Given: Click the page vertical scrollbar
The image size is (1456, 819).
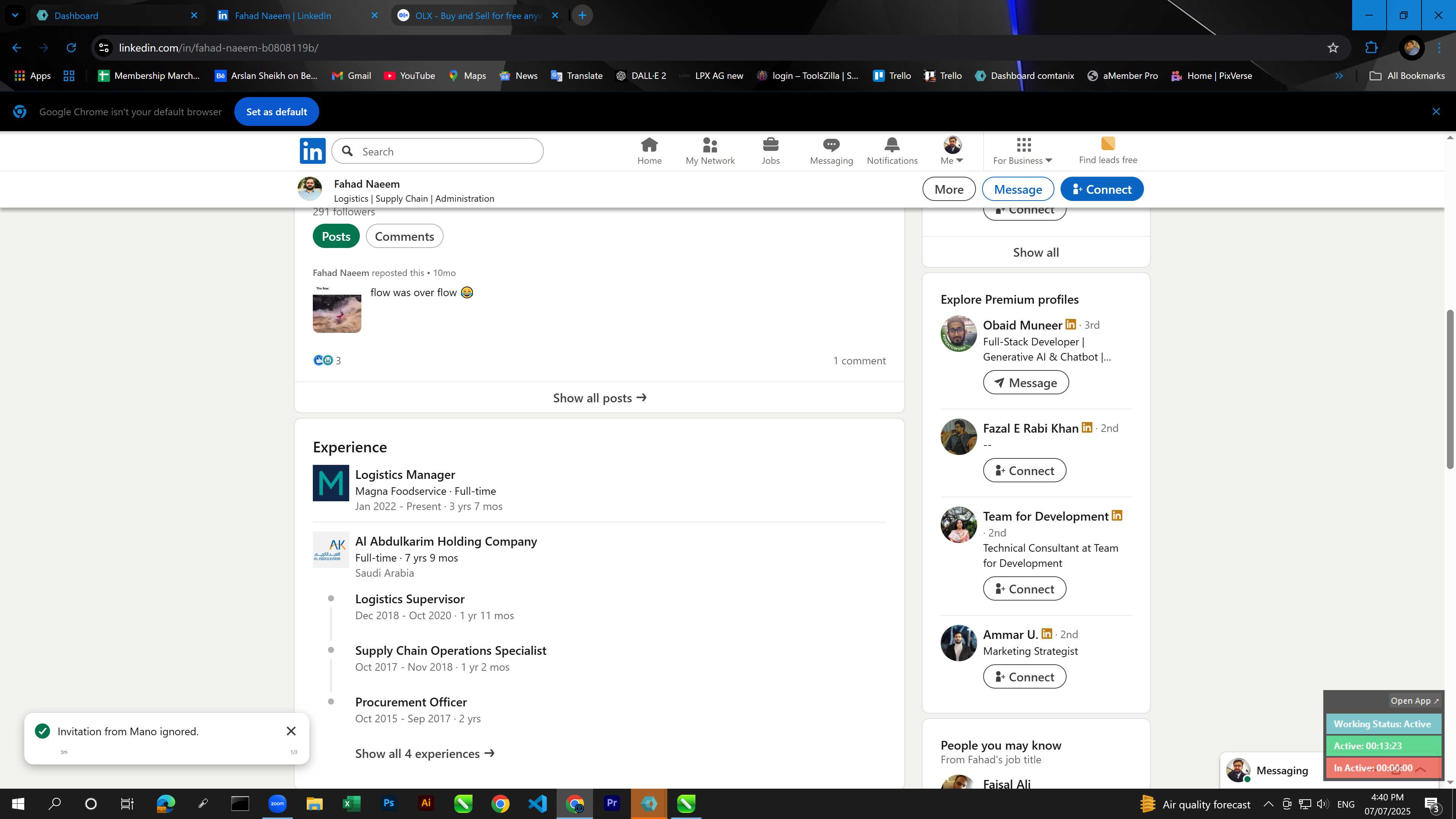Looking at the screenshot, I should 1450,389.
